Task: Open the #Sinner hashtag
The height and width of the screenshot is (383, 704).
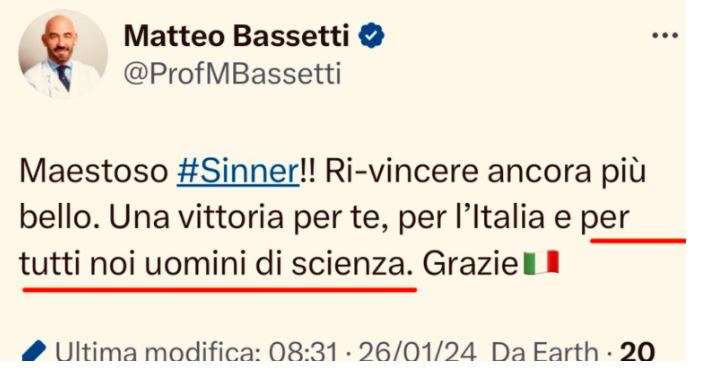Action: pyautogui.click(x=238, y=172)
